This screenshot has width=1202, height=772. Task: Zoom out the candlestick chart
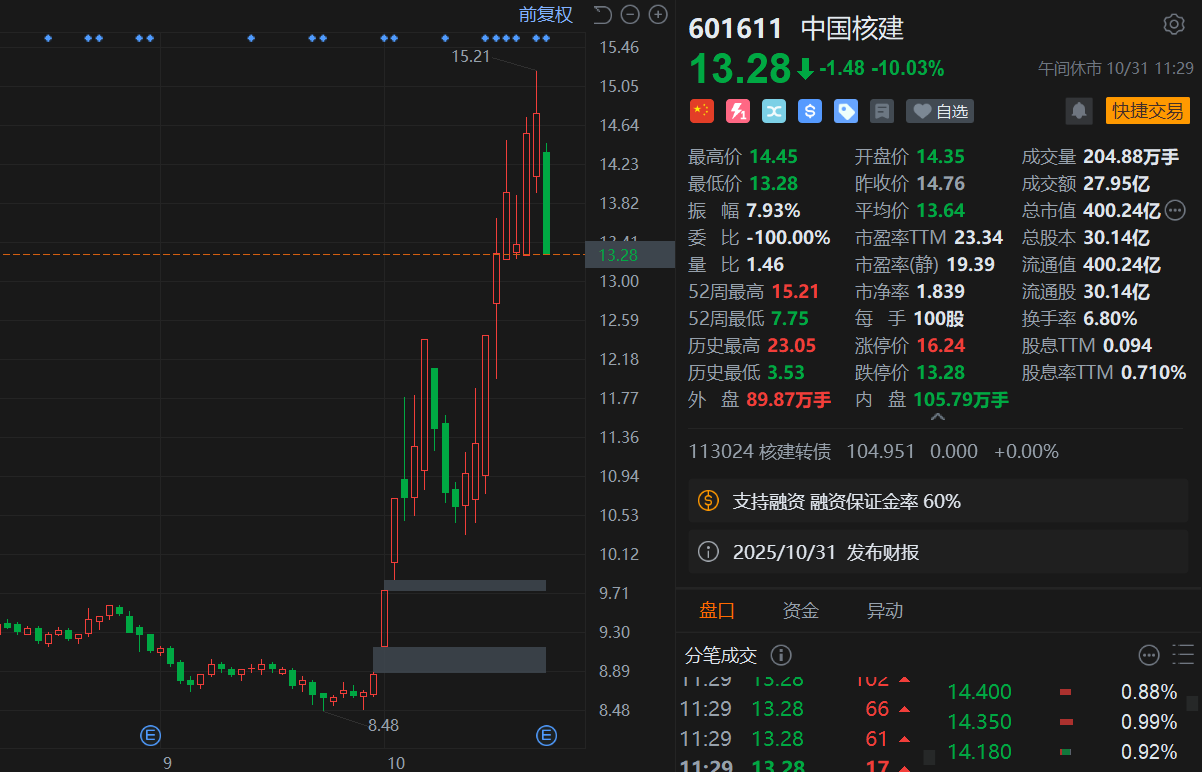click(630, 14)
